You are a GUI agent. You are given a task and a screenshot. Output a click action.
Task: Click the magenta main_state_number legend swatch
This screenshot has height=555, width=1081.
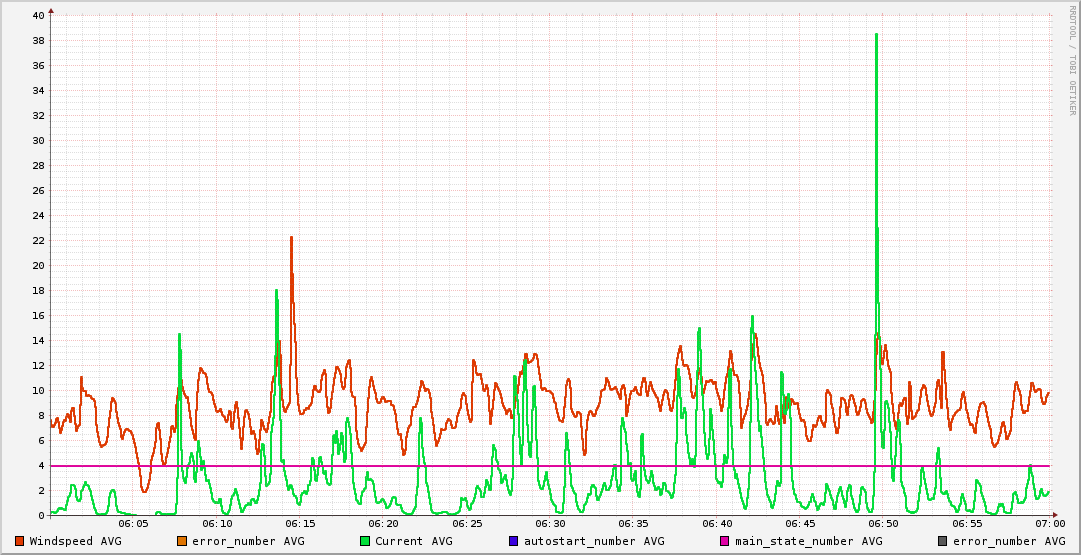(x=725, y=541)
